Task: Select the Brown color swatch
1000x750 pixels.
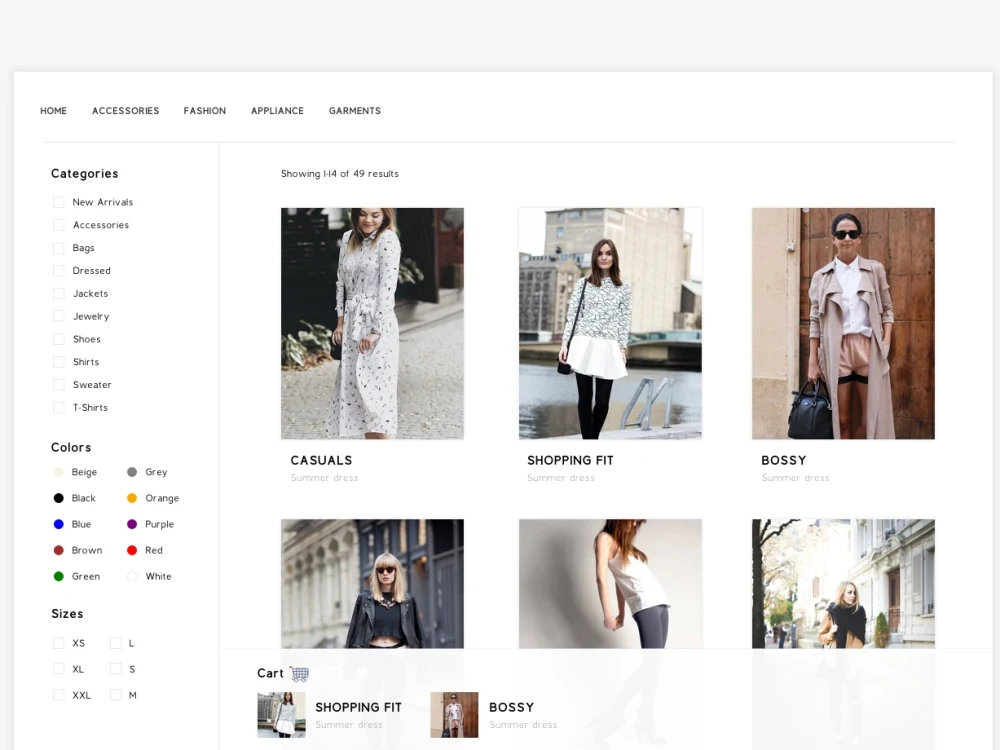Action: (x=59, y=550)
